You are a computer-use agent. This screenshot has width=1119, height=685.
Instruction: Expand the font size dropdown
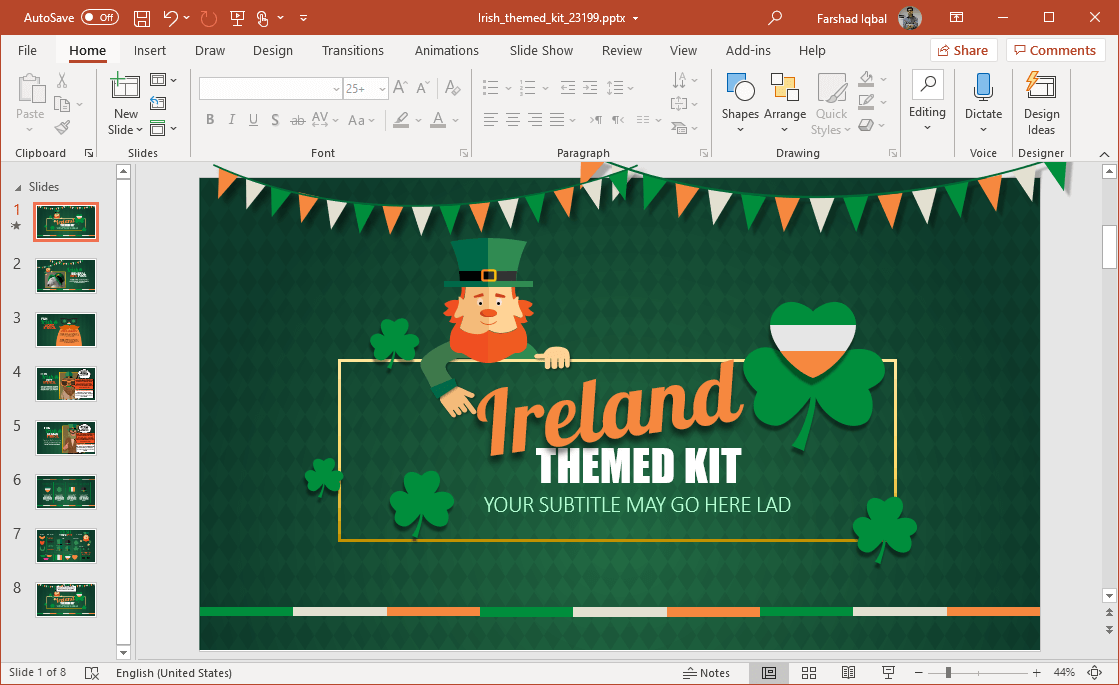point(380,89)
